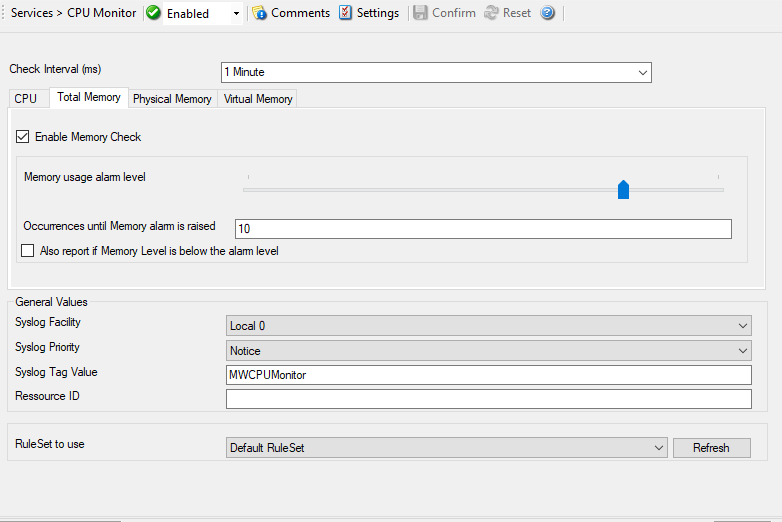Open the Check Interval dropdown

[643, 72]
